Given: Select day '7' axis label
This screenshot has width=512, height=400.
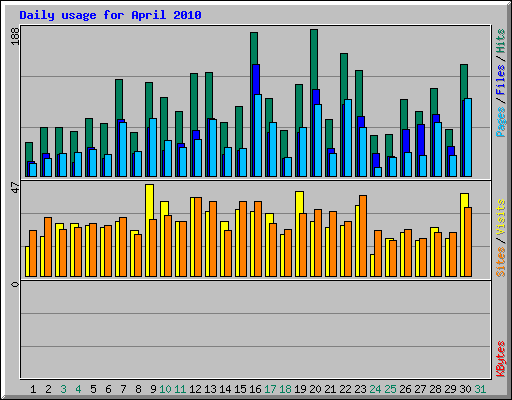Looking at the screenshot, I should click(123, 389).
